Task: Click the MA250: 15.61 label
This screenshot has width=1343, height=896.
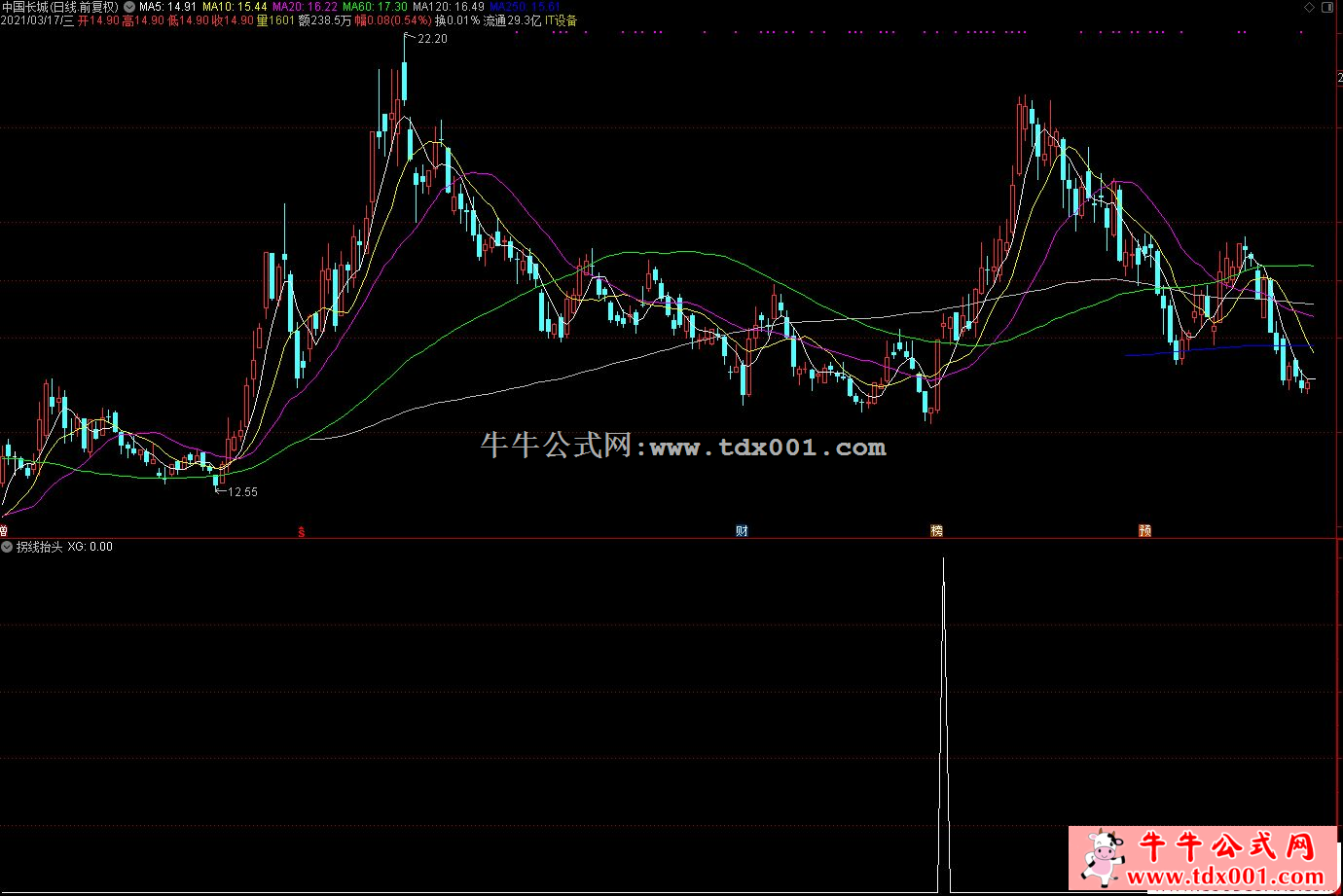Action: [526, 7]
